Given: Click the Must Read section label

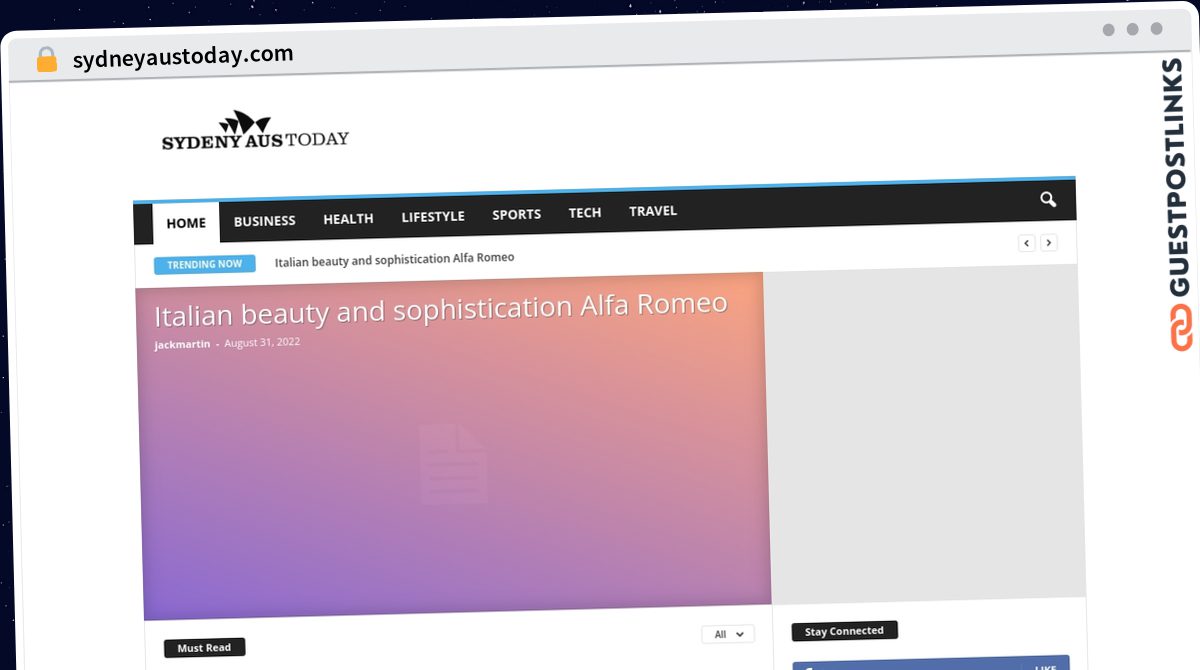Looking at the screenshot, I should (204, 648).
